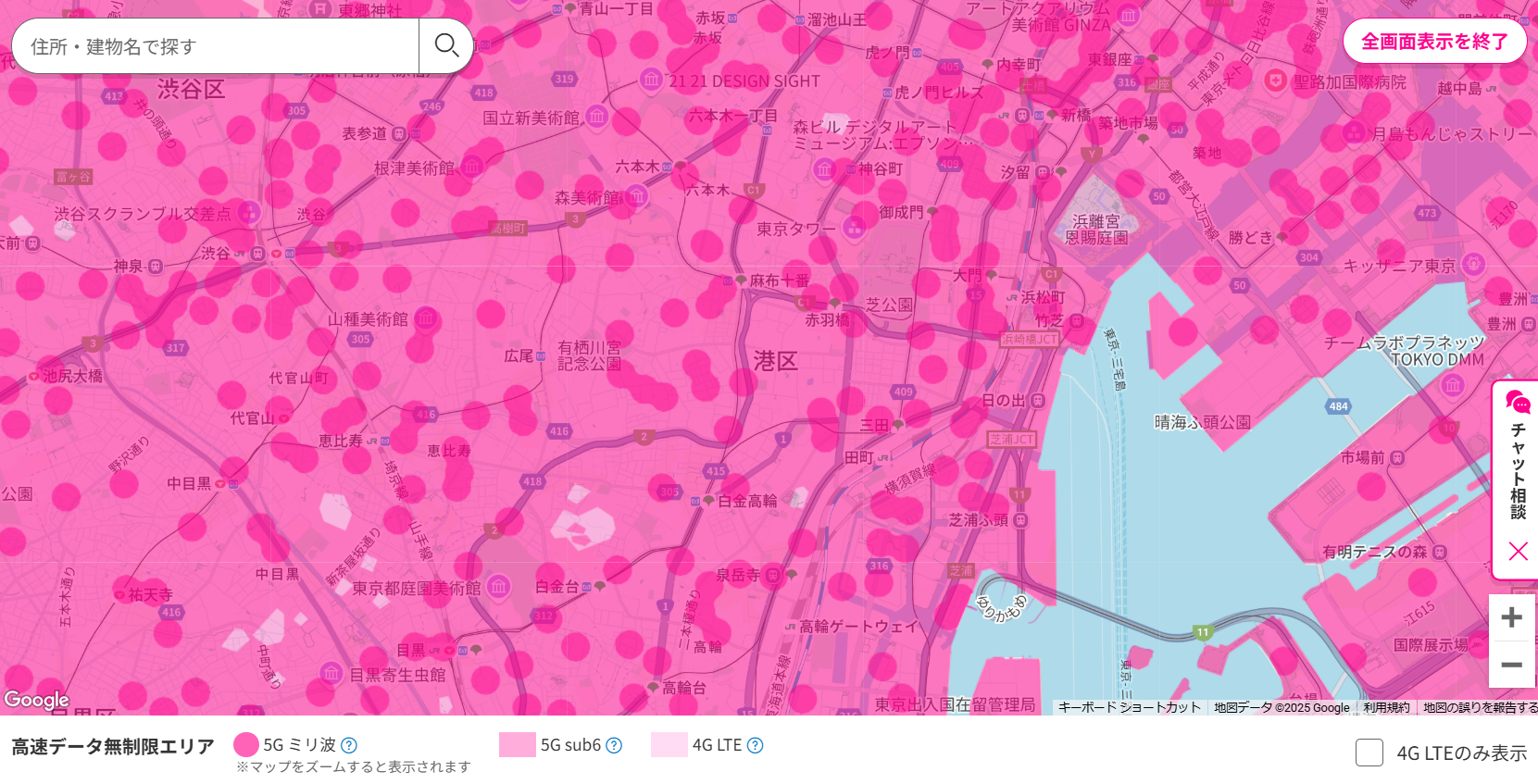The width and height of the screenshot is (1538, 784).
Task: Click the 港区 ward label
Action: coord(775,361)
